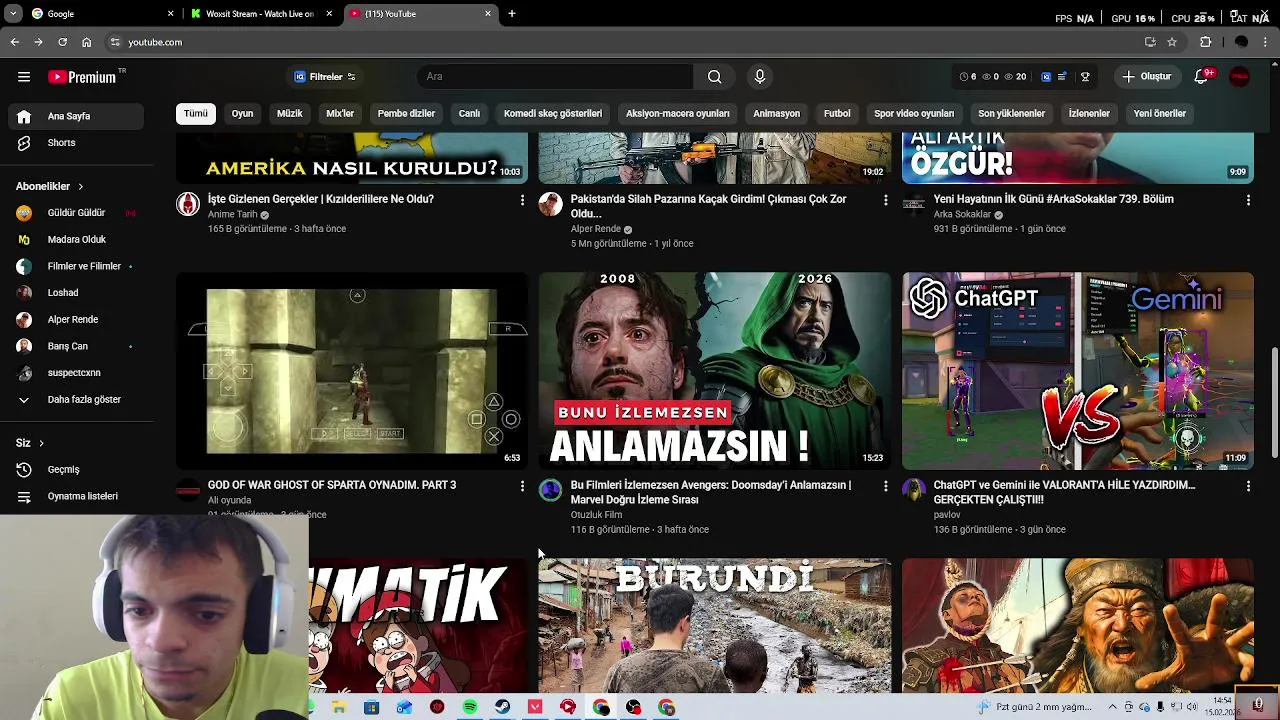This screenshot has width=1280, height=720.
Task: Open Alper Rende subscription in sidebar
Action: (x=77, y=320)
